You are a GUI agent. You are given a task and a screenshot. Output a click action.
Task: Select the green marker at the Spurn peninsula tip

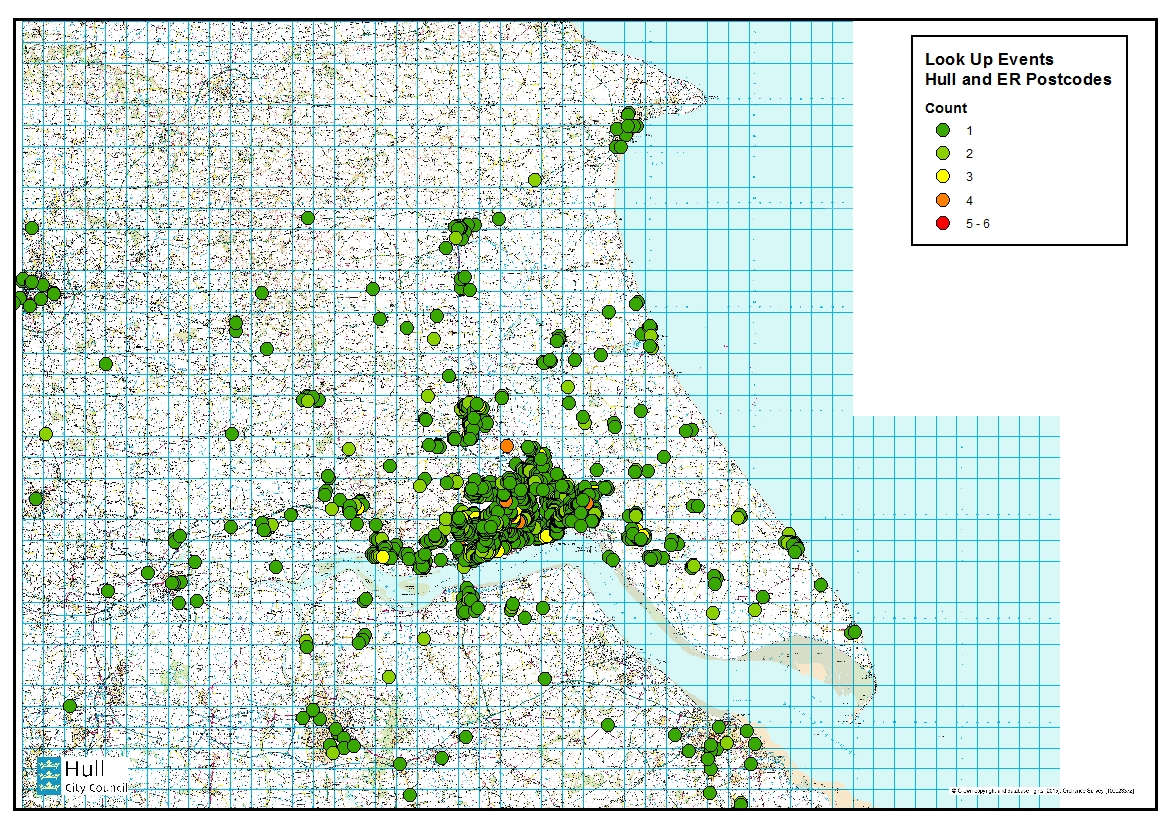(853, 632)
